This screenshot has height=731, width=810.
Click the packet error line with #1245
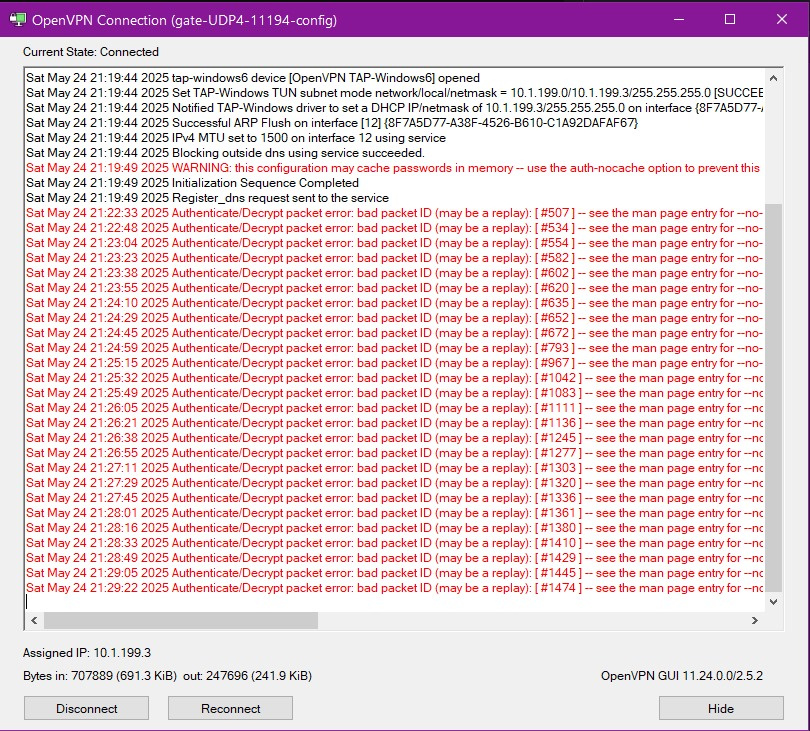pos(394,438)
